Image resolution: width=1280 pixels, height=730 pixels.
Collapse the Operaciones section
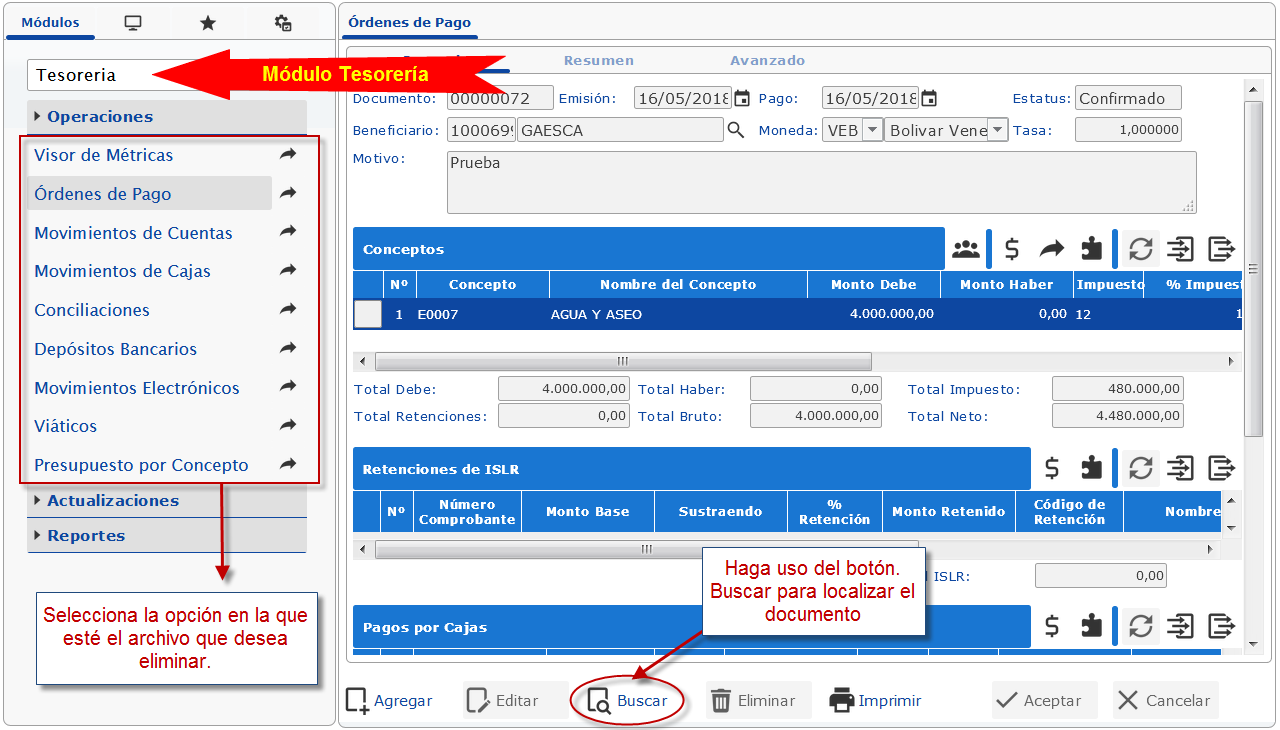point(167,116)
